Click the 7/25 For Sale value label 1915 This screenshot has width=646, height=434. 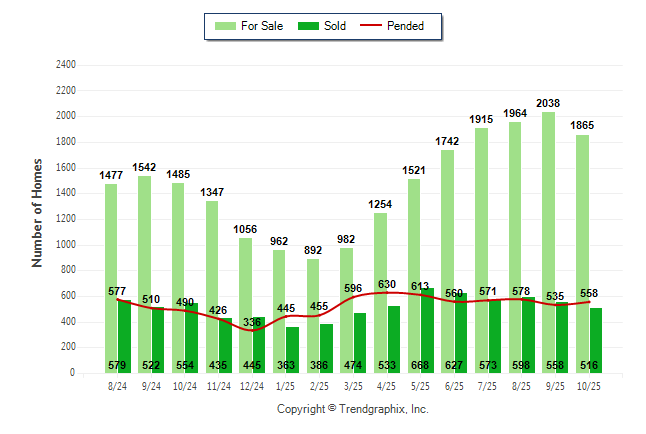(483, 120)
